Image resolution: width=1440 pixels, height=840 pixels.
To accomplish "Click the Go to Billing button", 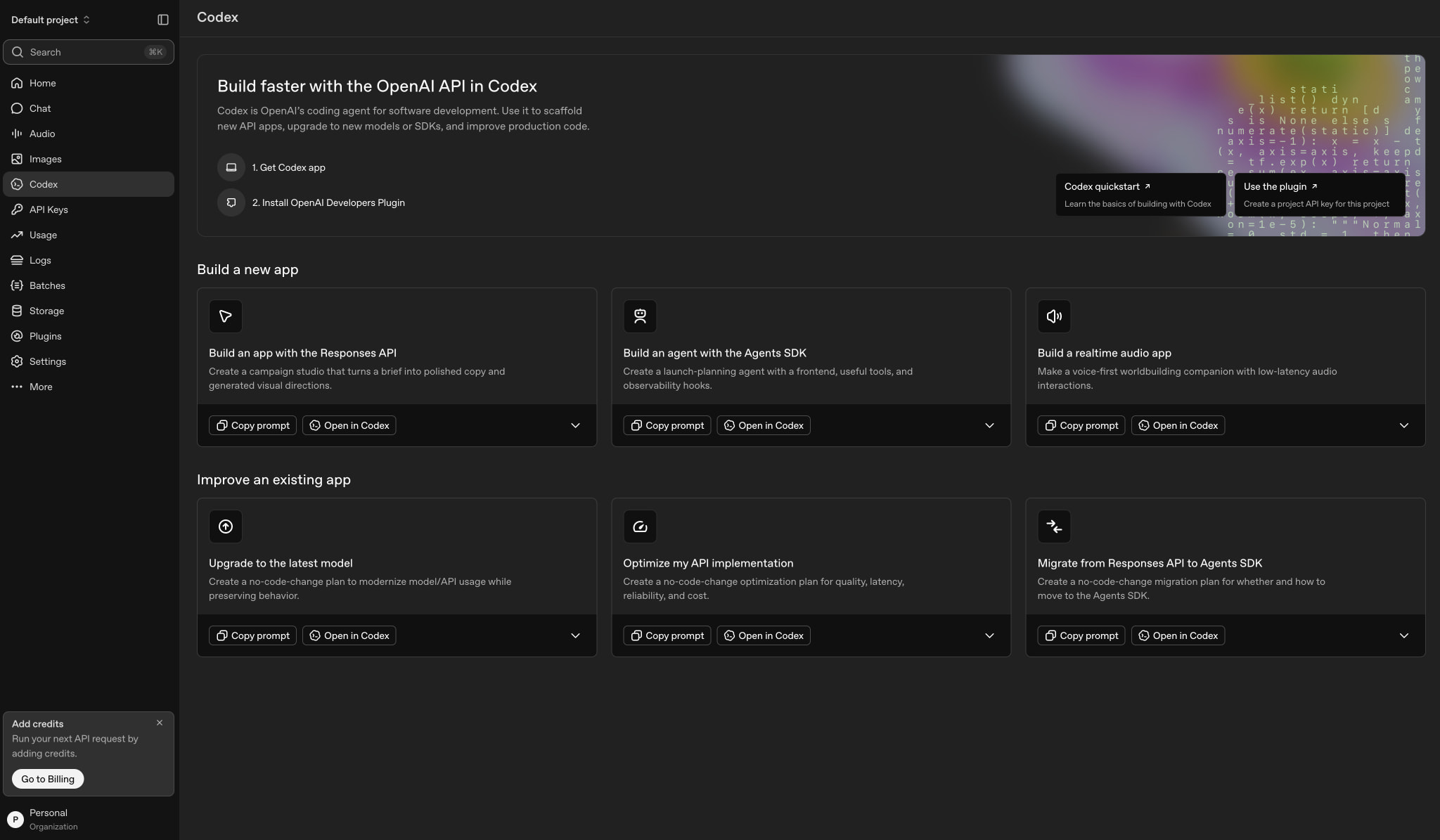I will coord(48,779).
